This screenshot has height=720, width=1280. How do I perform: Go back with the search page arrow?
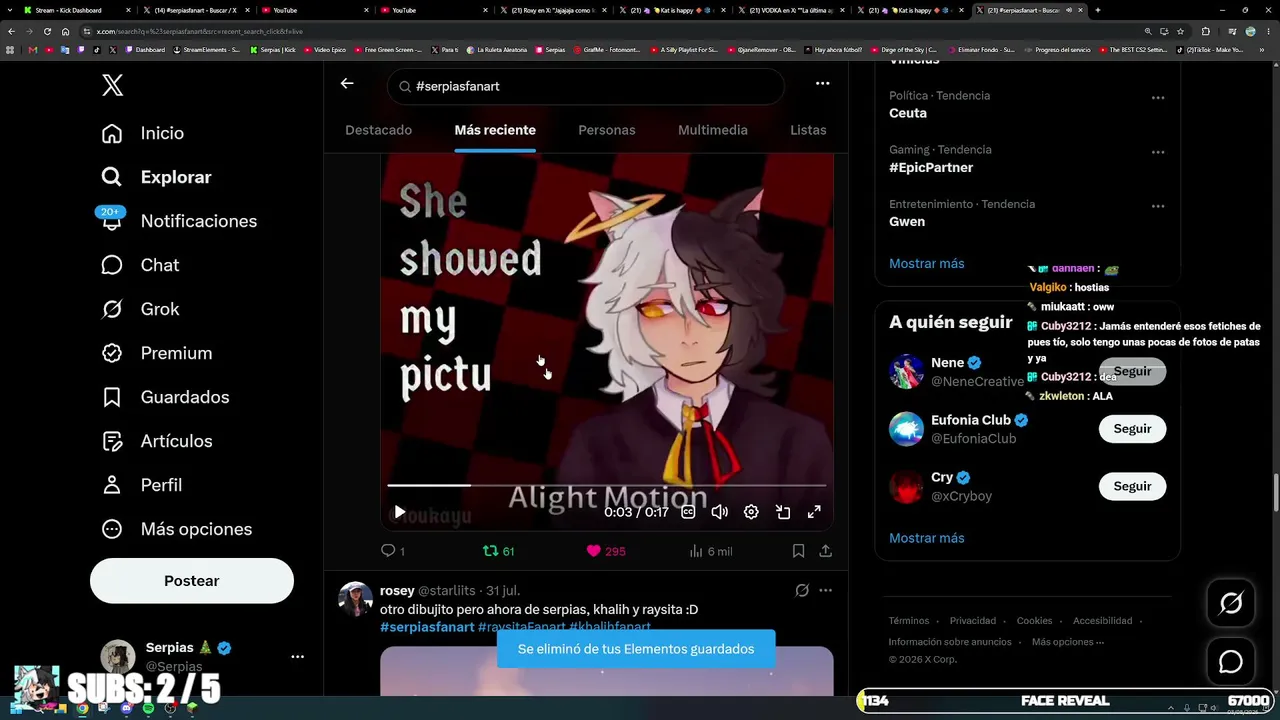click(347, 84)
